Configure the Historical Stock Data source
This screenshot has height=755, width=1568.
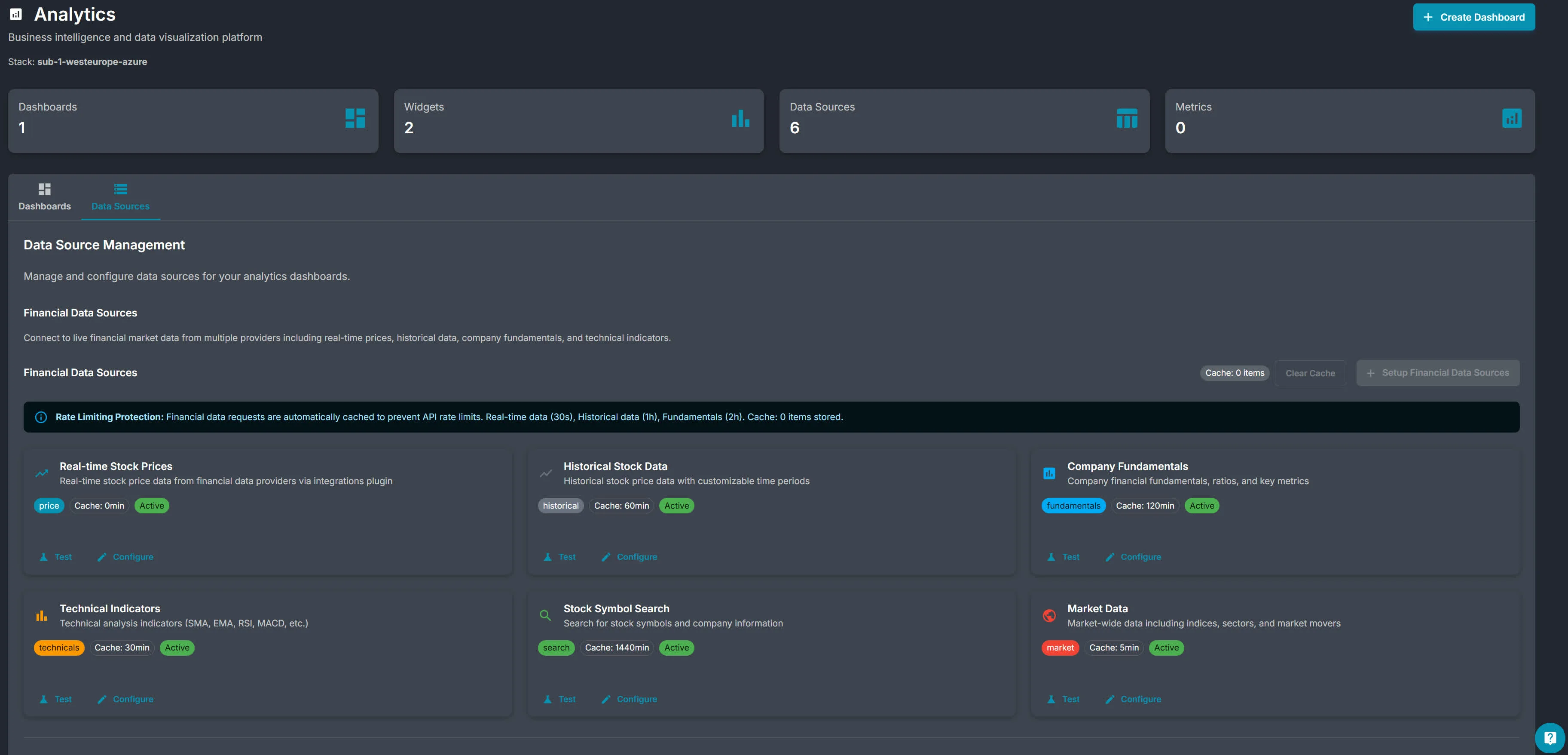(630, 557)
